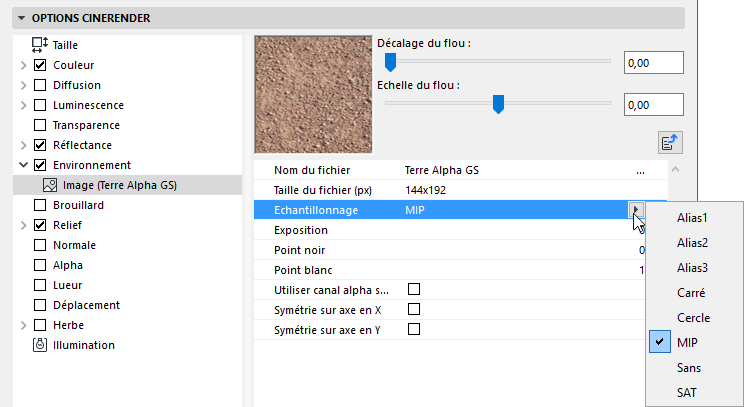Image resolution: width=744 pixels, height=407 pixels.
Task: Expand the Diffusion tree node
Action: [23, 85]
